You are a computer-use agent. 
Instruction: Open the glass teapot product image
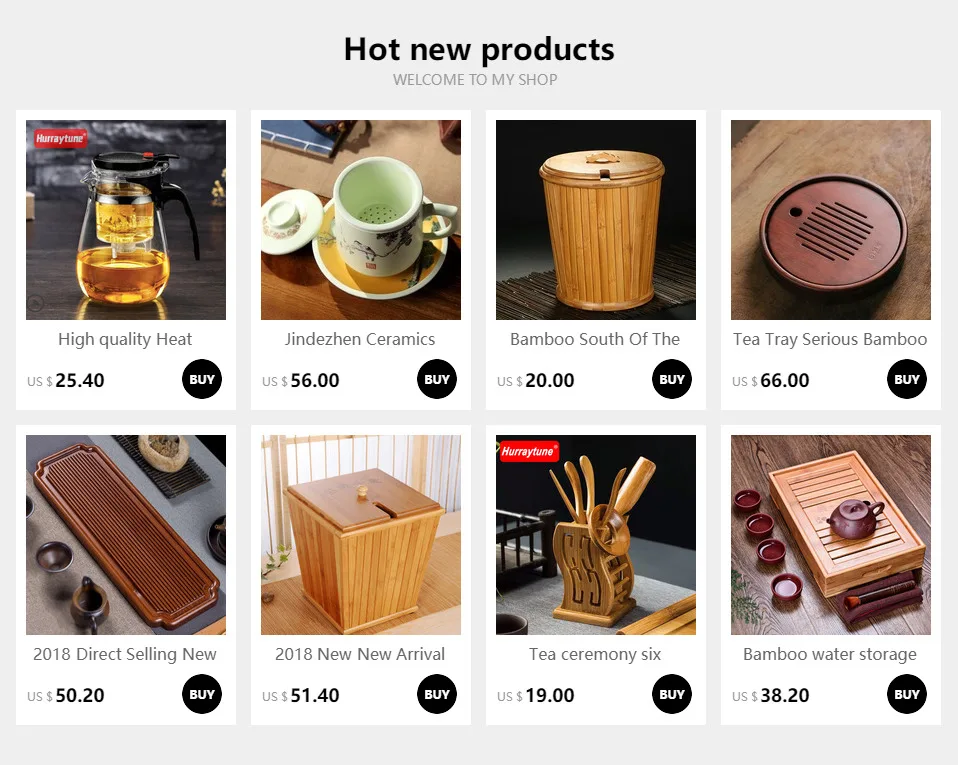pos(126,220)
